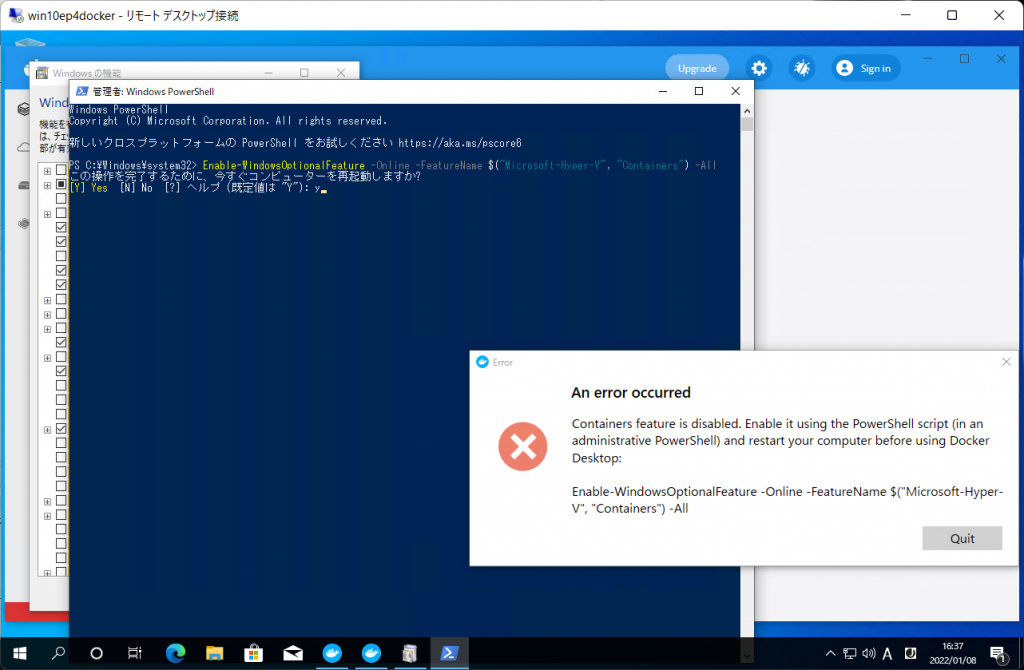Close the Docker Error dialog
The image size is (1024, 670).
coord(1006,362)
